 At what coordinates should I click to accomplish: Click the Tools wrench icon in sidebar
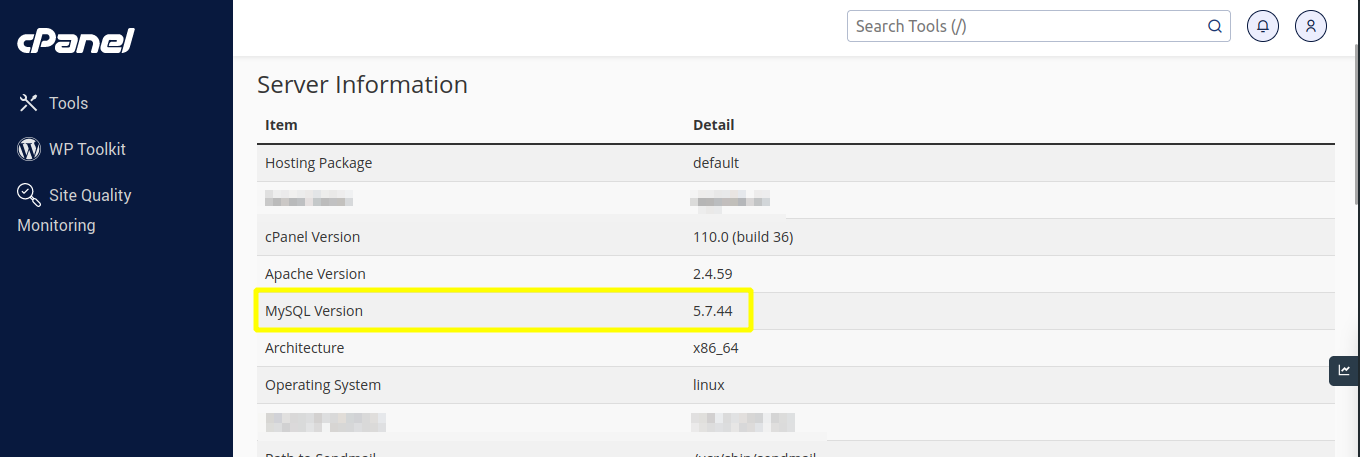[29, 103]
